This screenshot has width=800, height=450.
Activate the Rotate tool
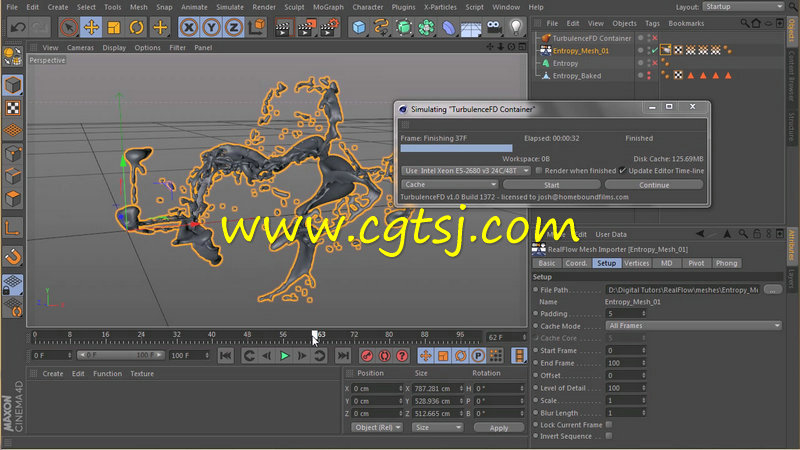[x=136, y=27]
